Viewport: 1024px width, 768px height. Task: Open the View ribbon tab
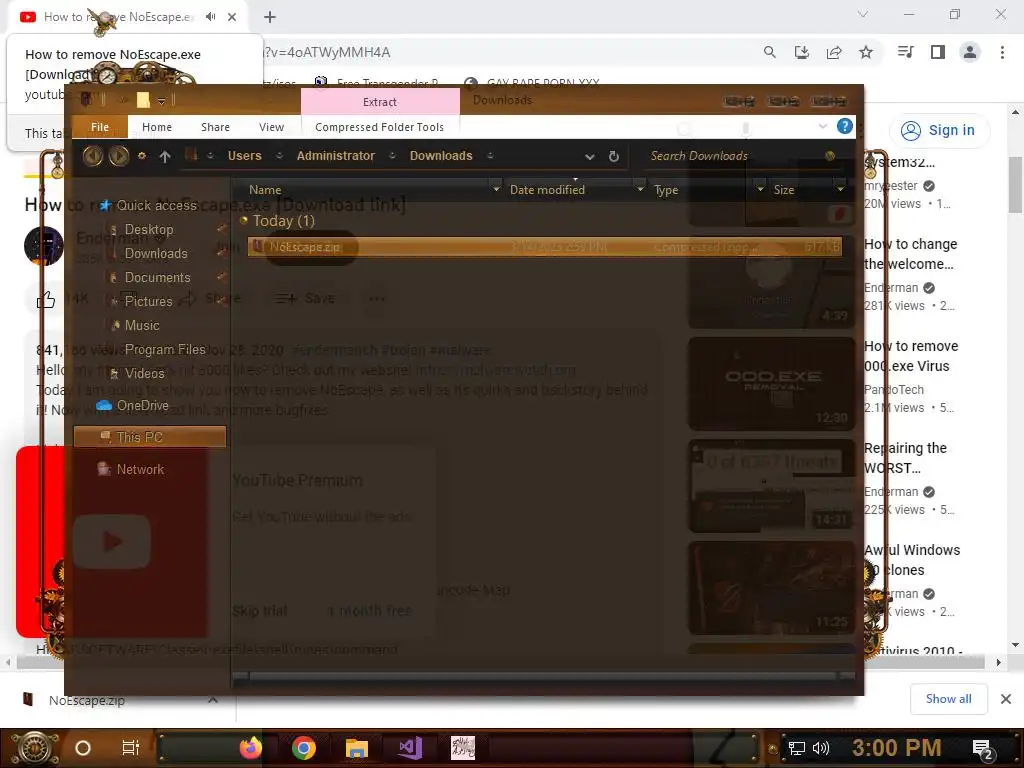coord(271,127)
